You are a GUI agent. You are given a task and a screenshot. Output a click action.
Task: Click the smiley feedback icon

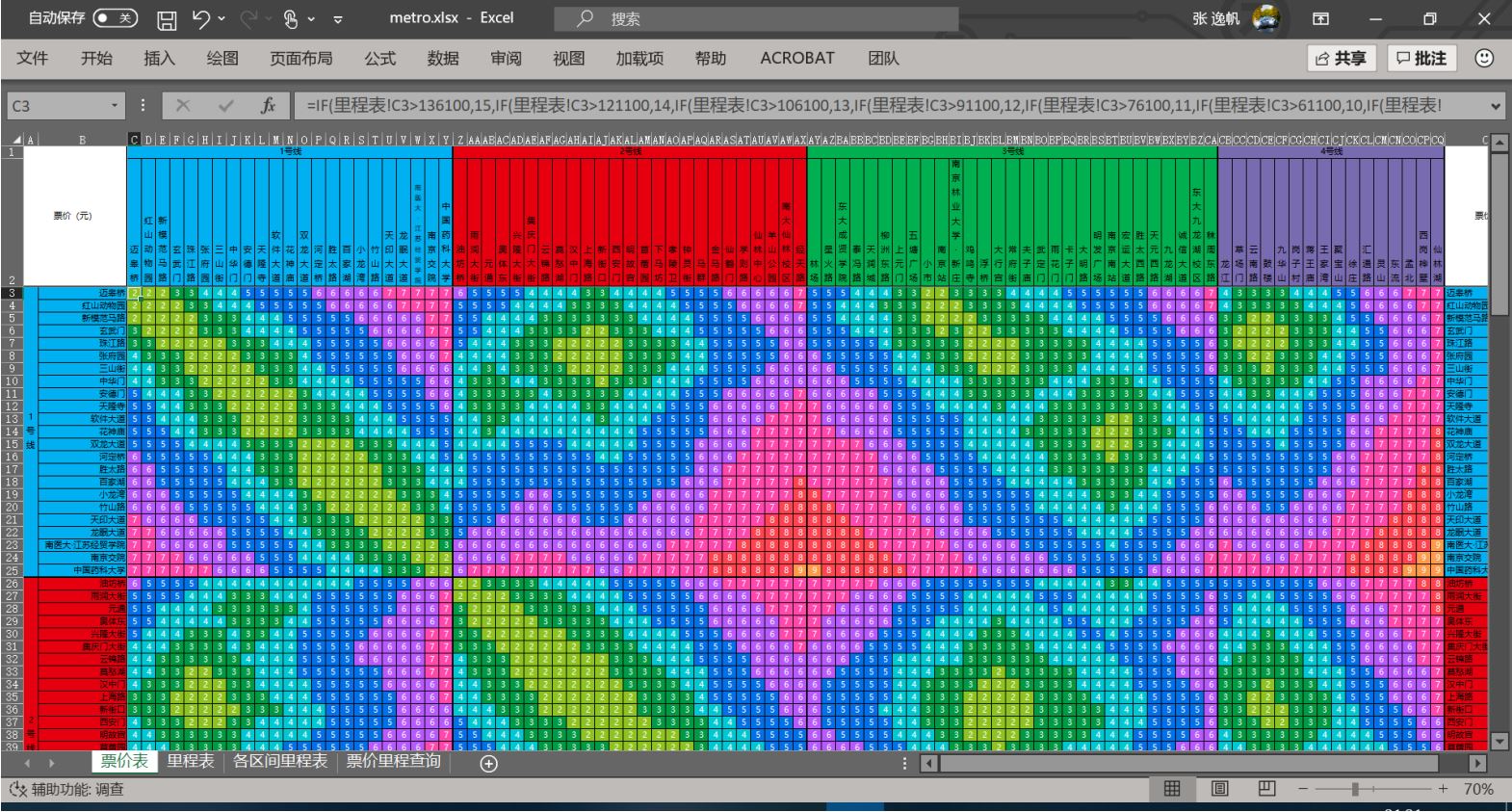coord(1484,59)
